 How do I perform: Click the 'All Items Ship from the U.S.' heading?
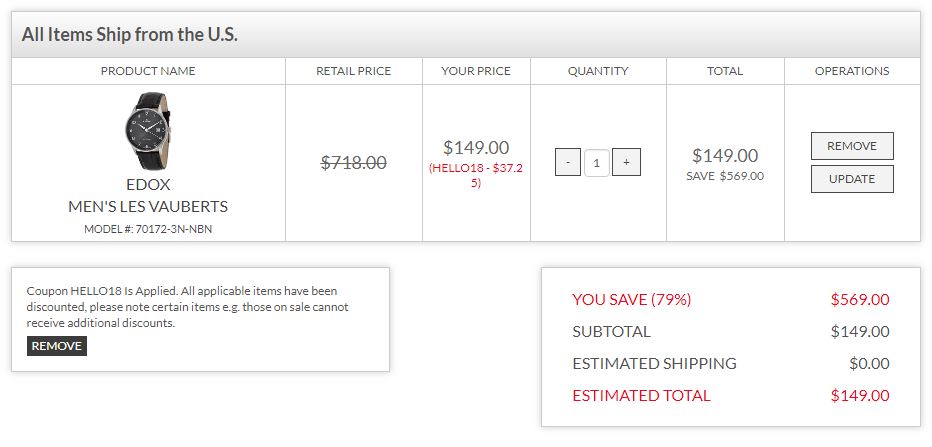130,35
